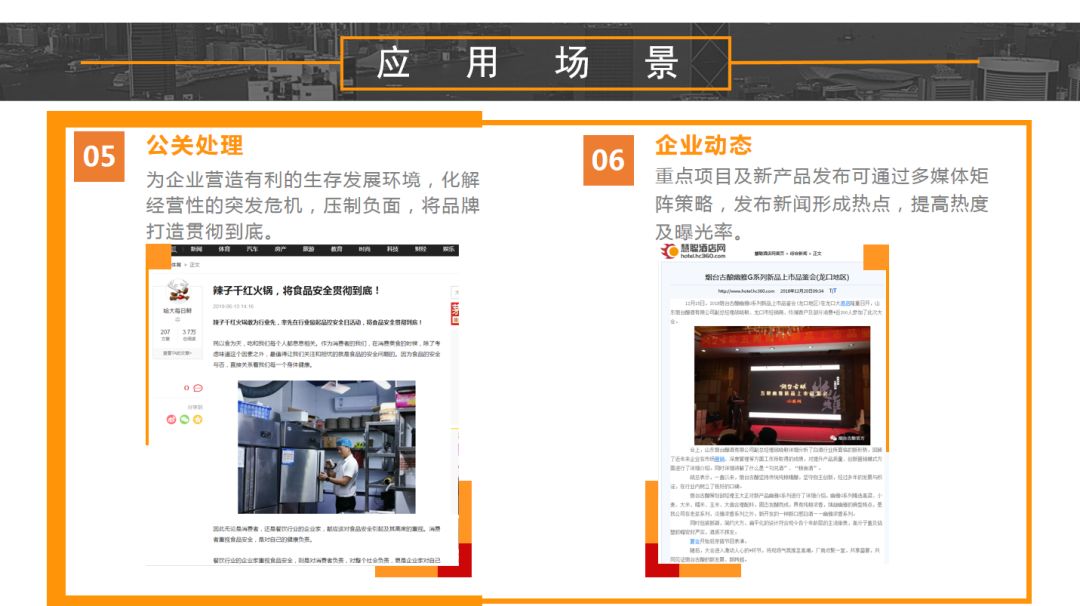Open the 汽车 tab in the nav bar
Image resolution: width=1080 pixels, height=606 pixels.
click(x=252, y=249)
